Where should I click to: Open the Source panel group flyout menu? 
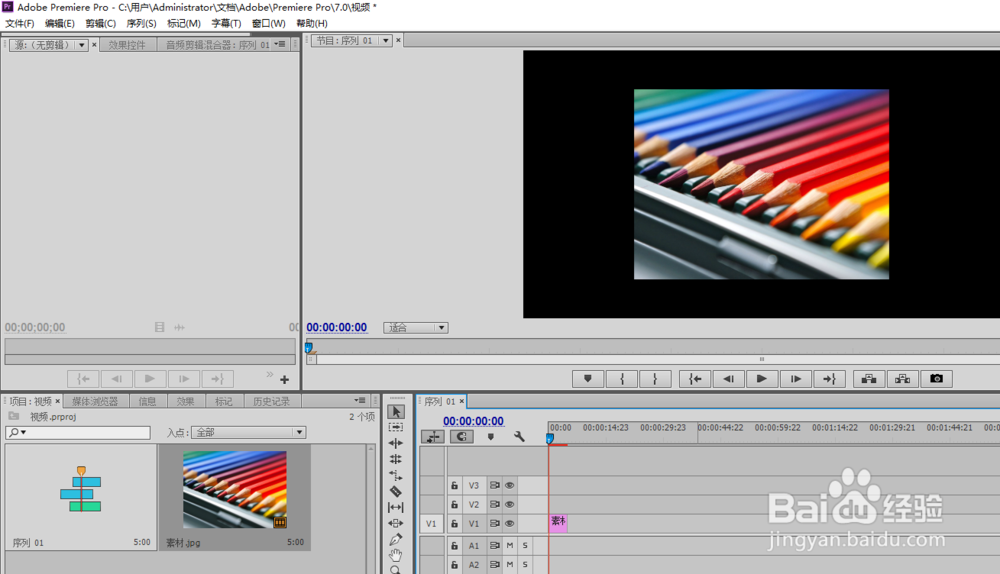pyautogui.click(x=280, y=45)
